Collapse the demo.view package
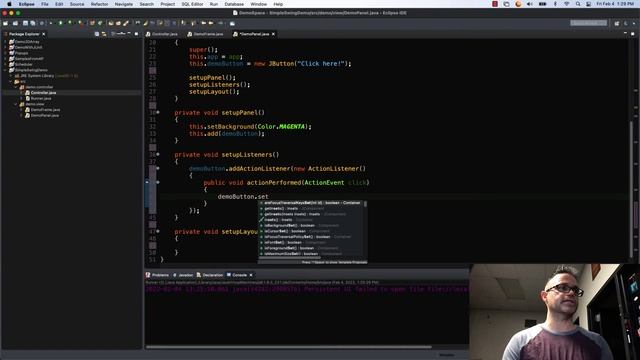This screenshot has height=360, width=640. 16,104
